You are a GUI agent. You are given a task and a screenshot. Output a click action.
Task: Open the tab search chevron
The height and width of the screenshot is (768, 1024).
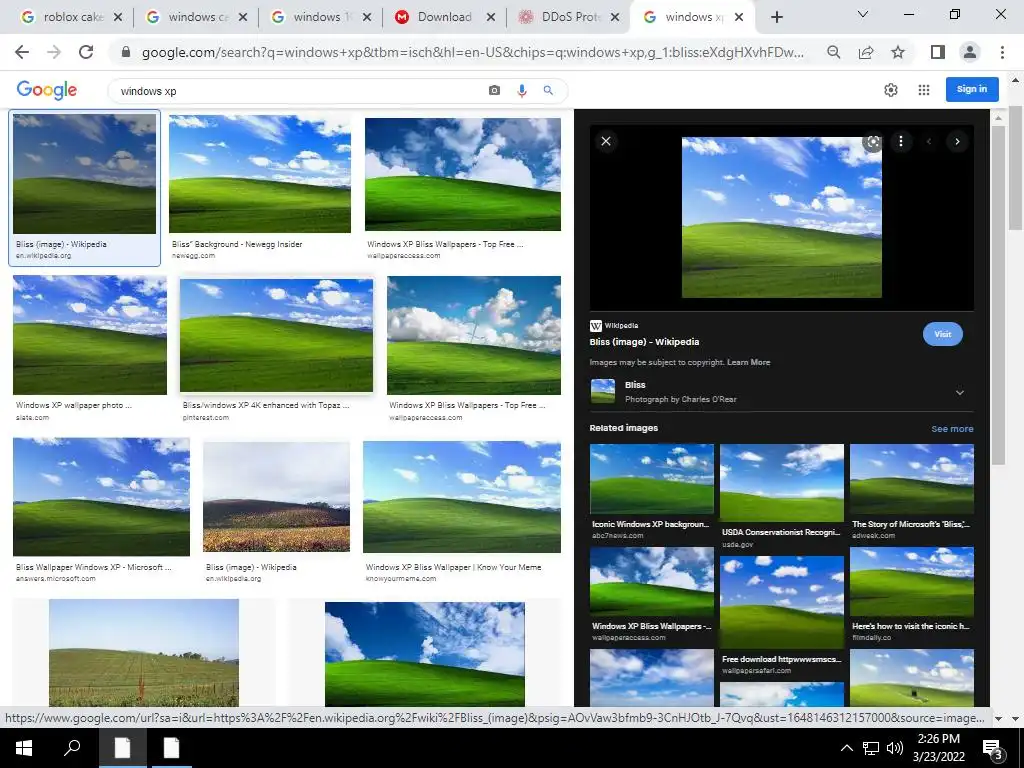tap(863, 14)
